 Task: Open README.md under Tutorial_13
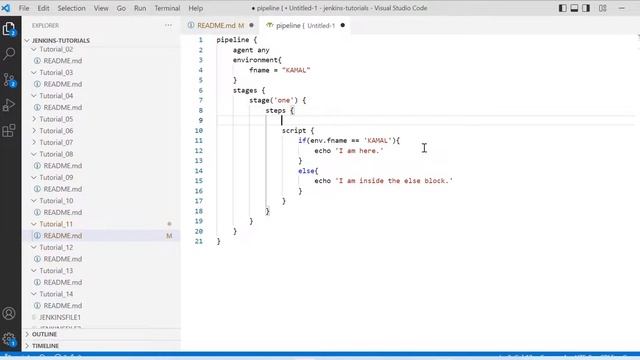tap(62, 282)
